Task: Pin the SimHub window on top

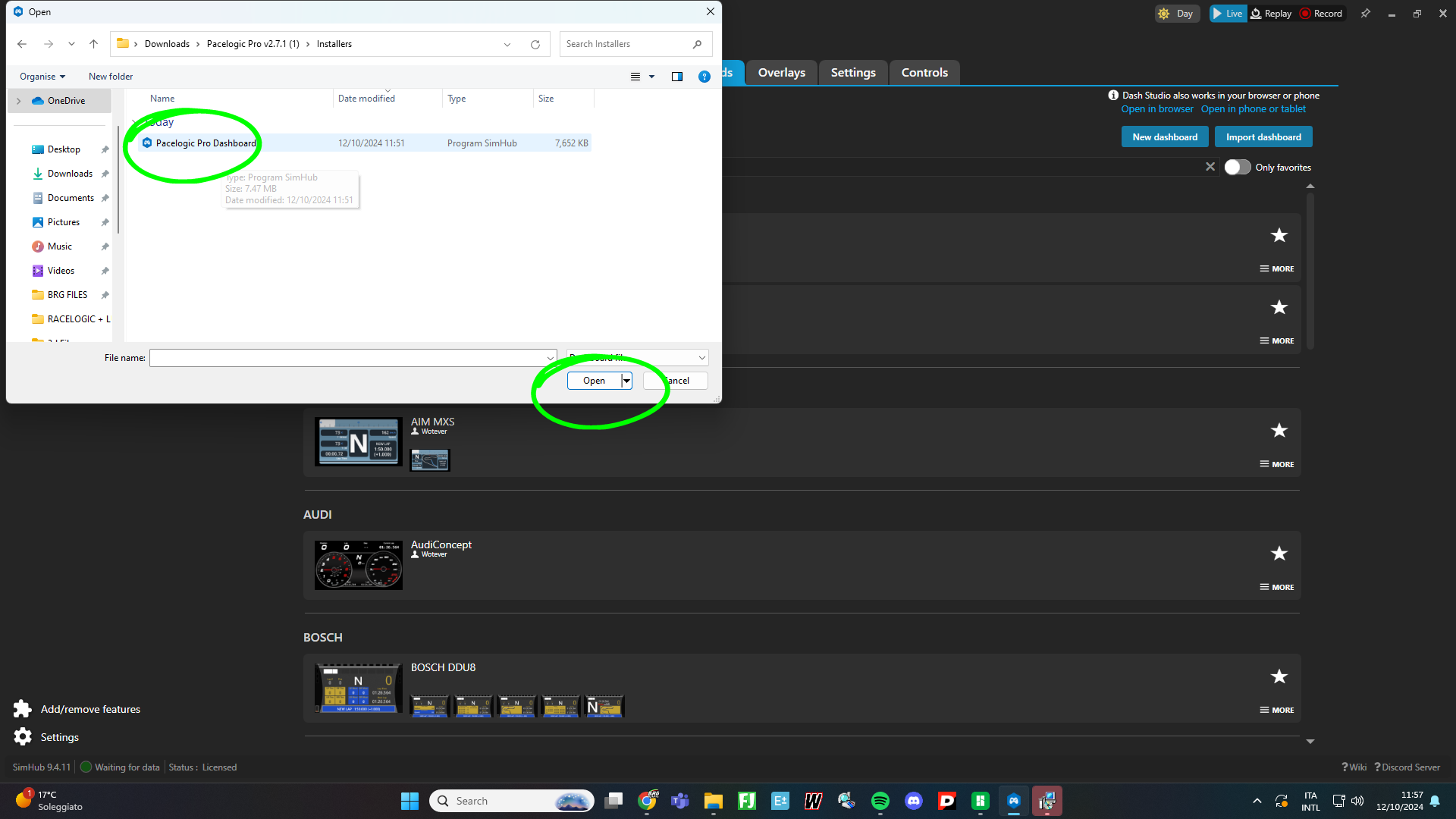Action: point(1366,14)
